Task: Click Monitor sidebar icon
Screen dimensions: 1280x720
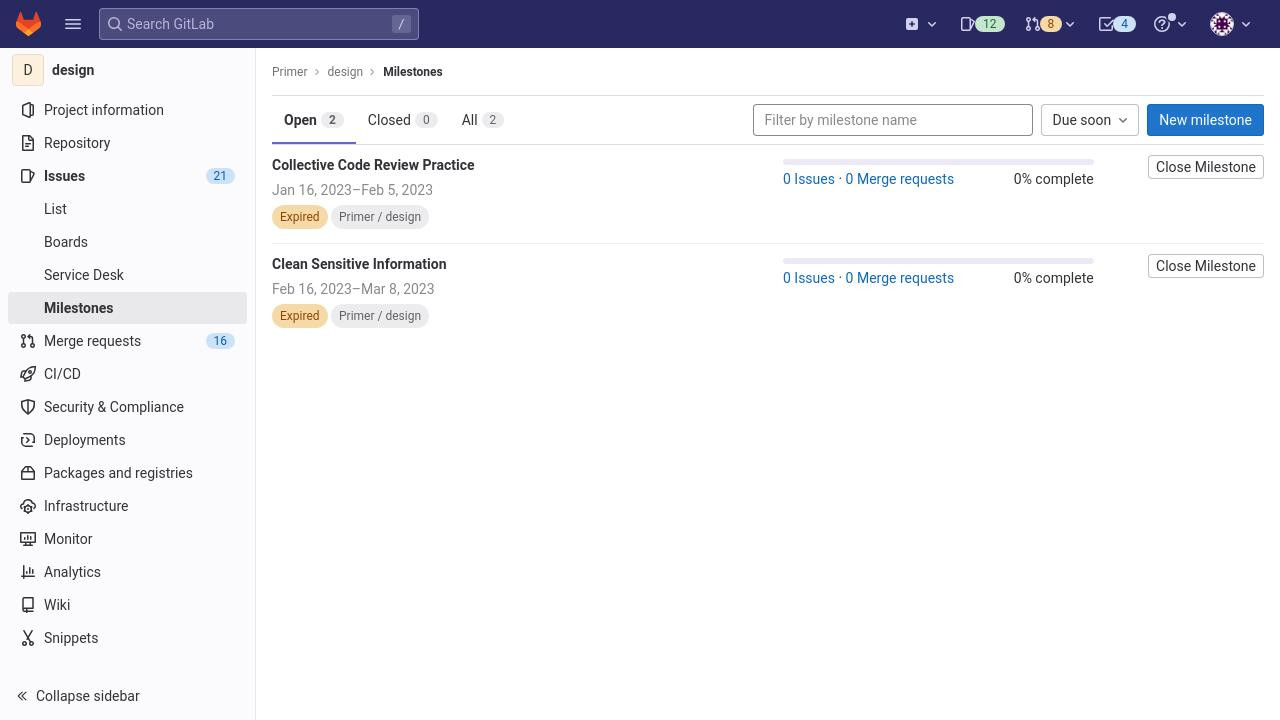Action: tap(28, 539)
